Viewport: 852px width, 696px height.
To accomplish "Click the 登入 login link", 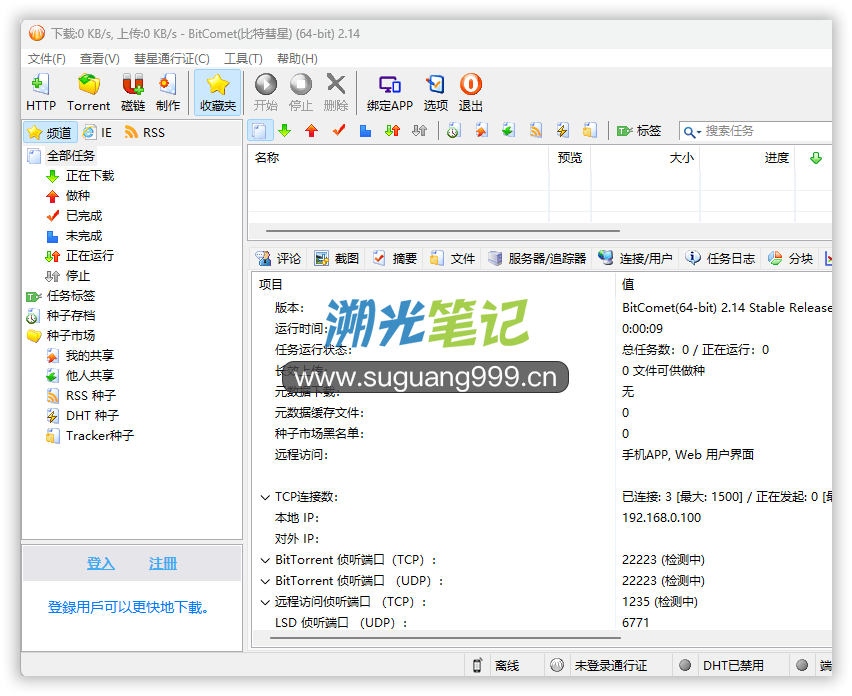I will point(101,563).
